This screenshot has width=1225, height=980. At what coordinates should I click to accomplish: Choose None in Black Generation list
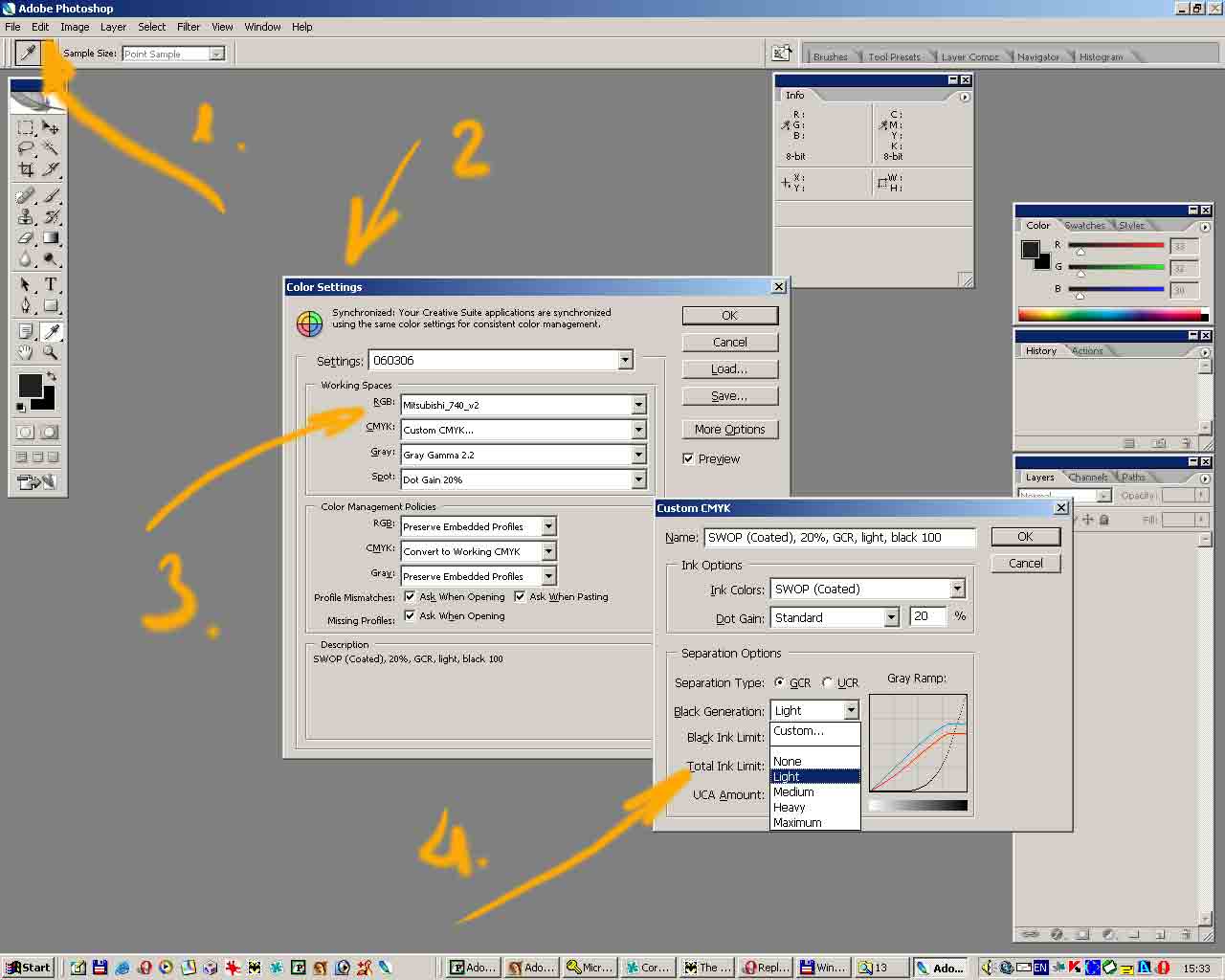point(815,761)
